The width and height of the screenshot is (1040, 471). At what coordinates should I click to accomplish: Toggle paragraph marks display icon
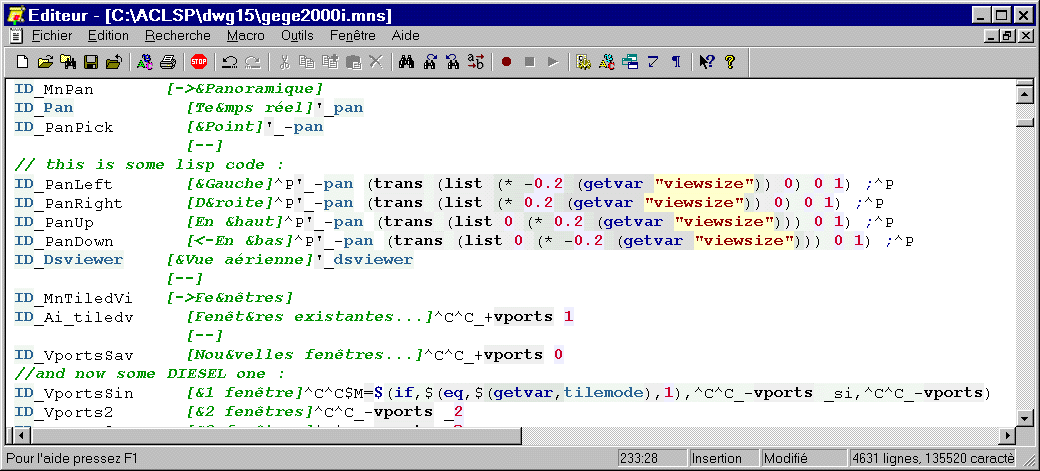point(675,62)
